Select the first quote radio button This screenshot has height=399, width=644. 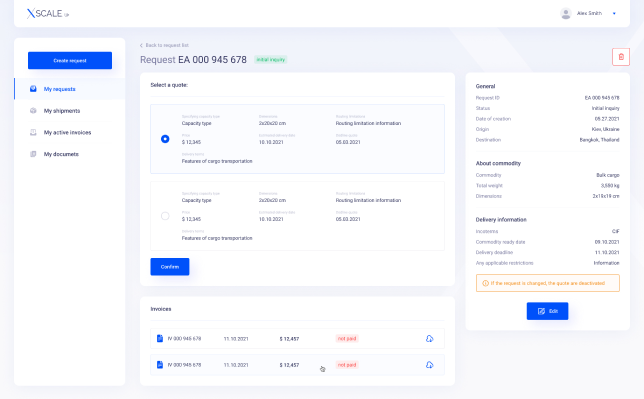coord(165,139)
